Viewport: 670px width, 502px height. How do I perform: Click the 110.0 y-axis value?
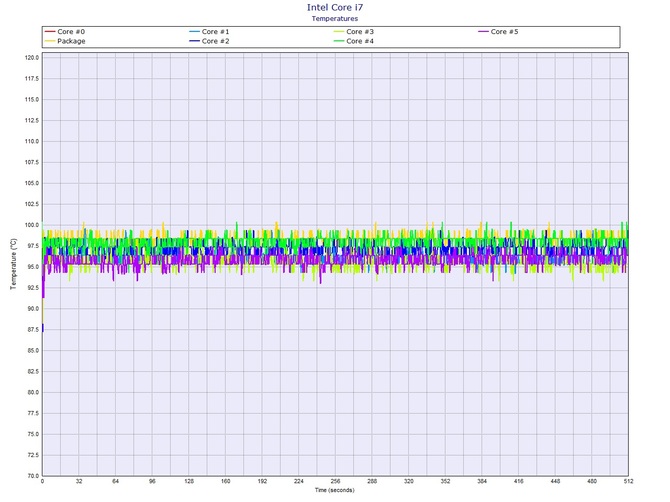pos(32,141)
